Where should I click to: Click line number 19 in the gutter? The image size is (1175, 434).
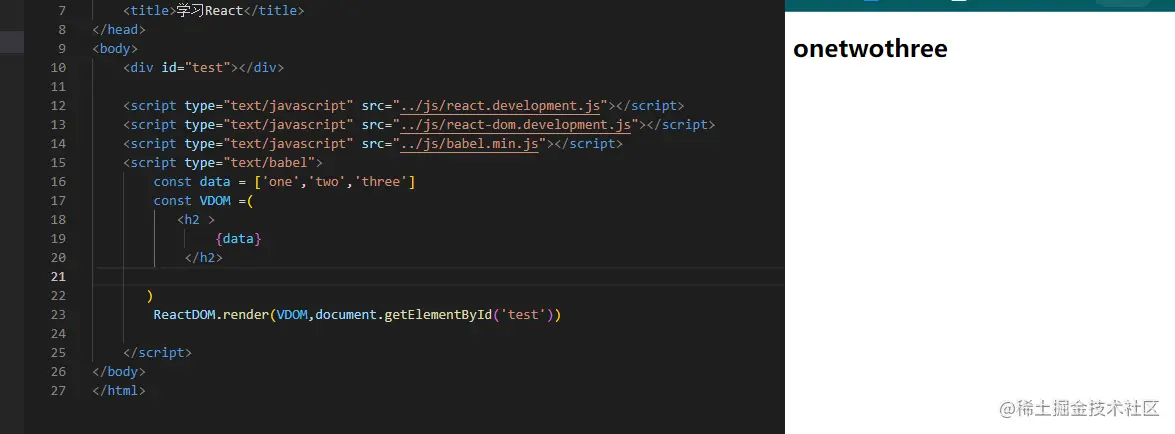tap(58, 239)
